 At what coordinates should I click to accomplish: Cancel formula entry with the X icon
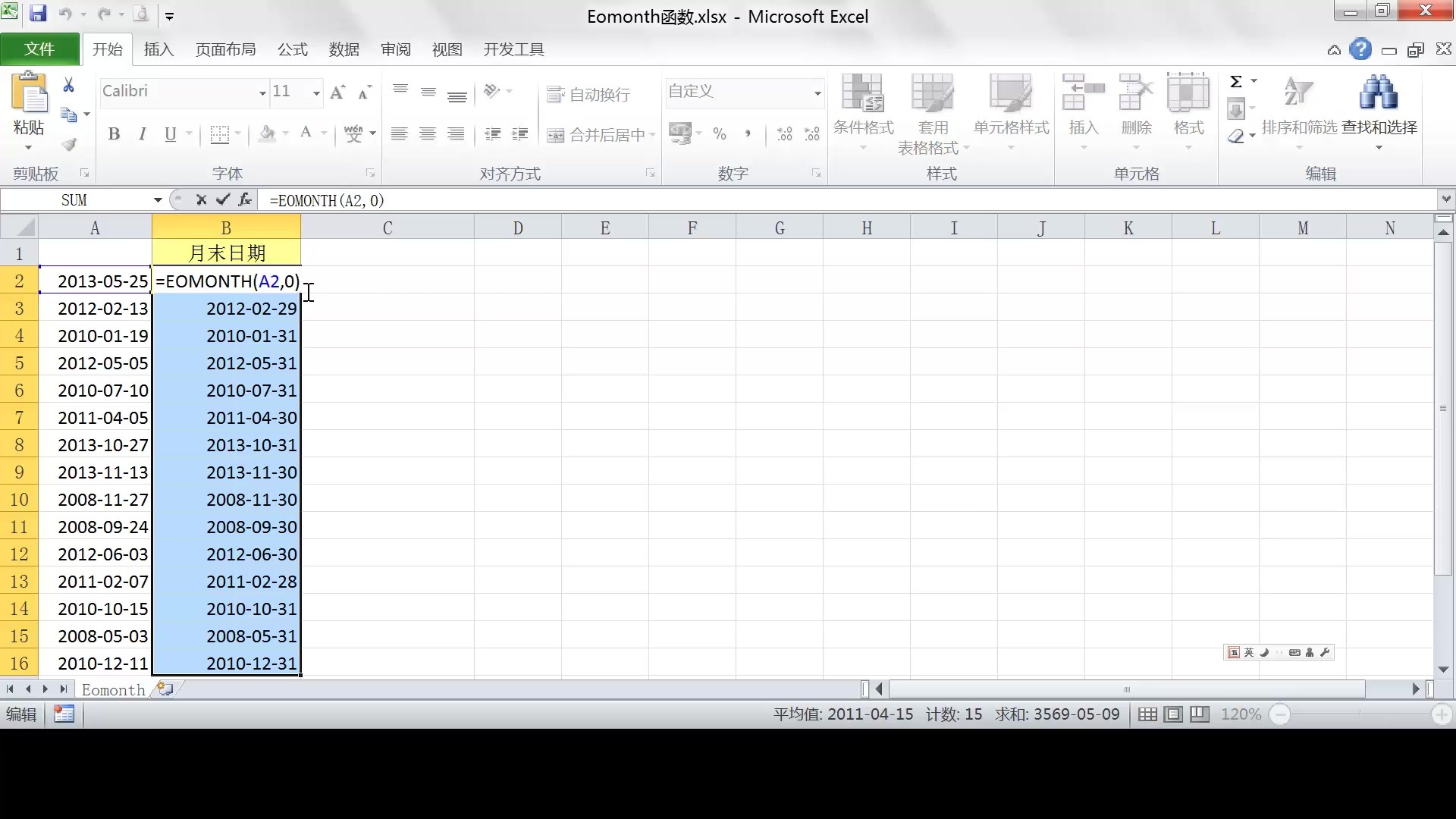pyautogui.click(x=201, y=199)
